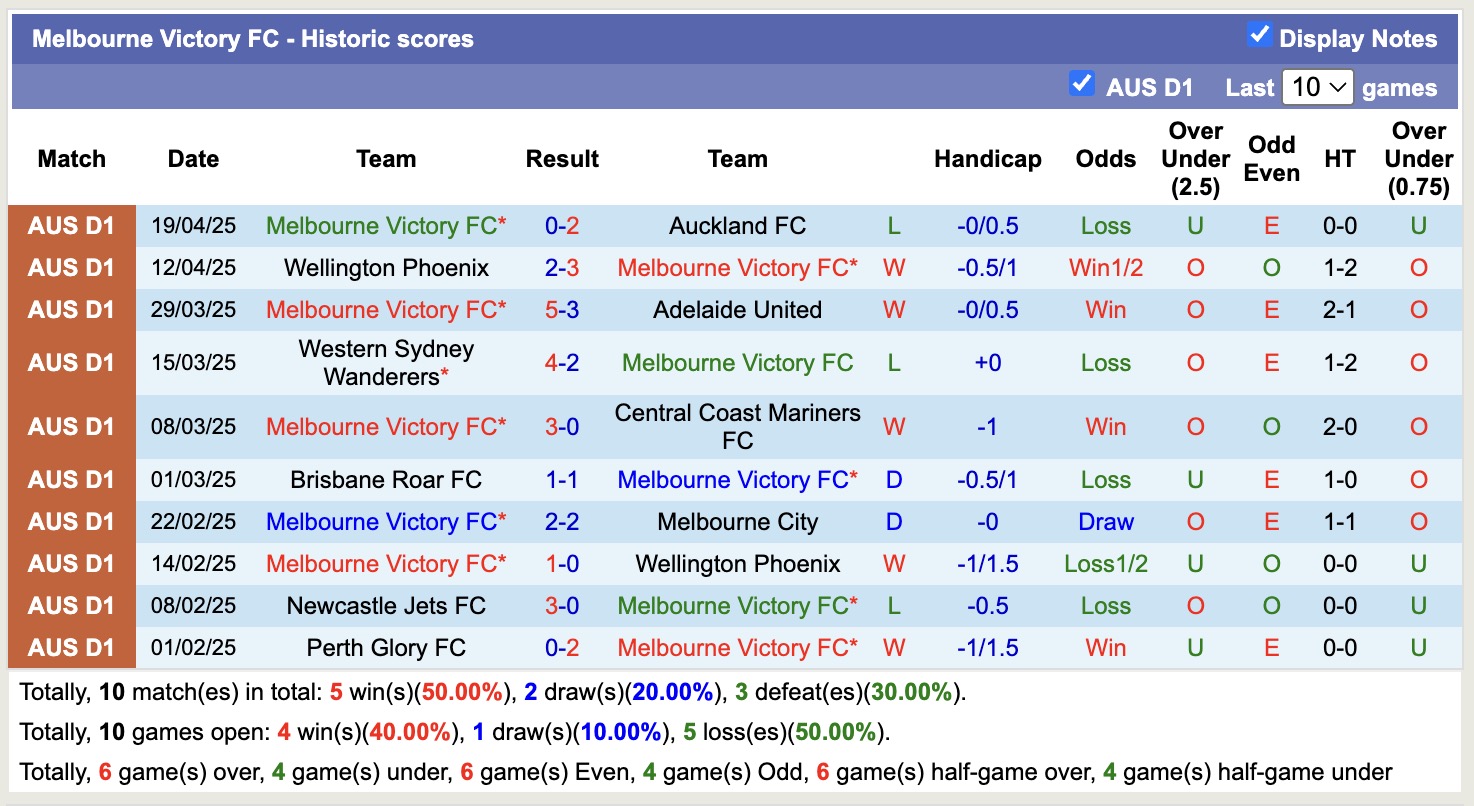Click the Auckland FC team link

(737, 225)
